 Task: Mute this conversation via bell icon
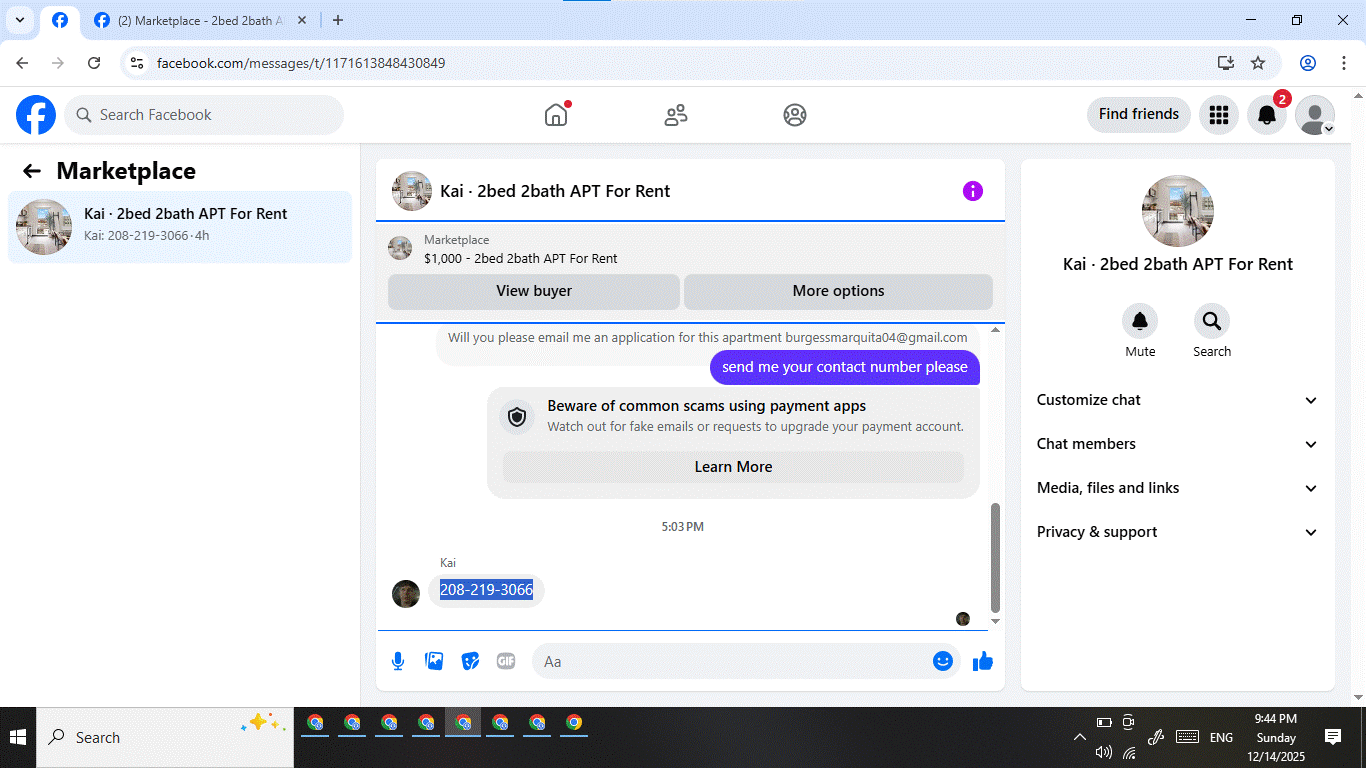pos(1140,321)
